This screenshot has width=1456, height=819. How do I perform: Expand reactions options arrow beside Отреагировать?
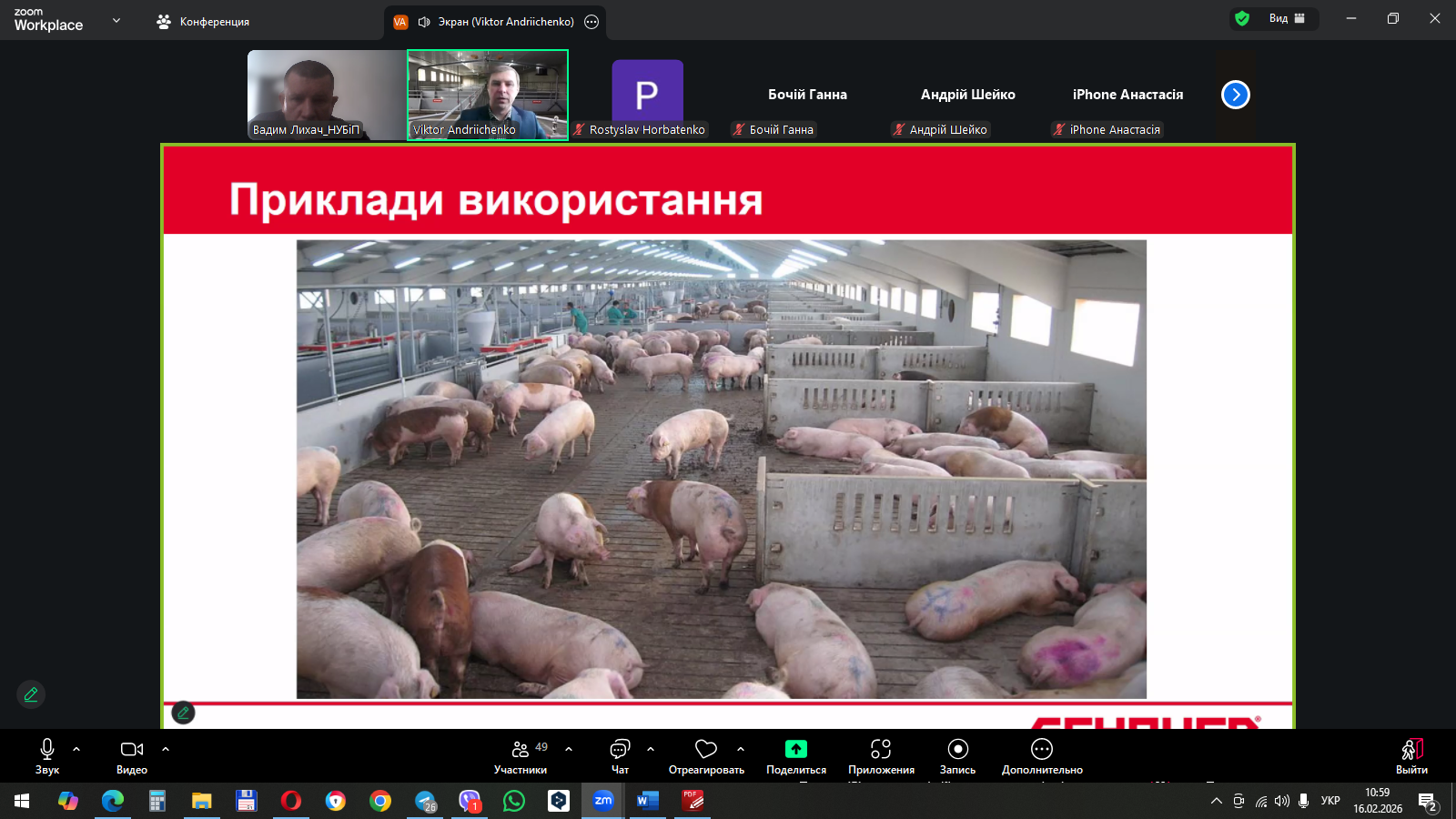[741, 749]
